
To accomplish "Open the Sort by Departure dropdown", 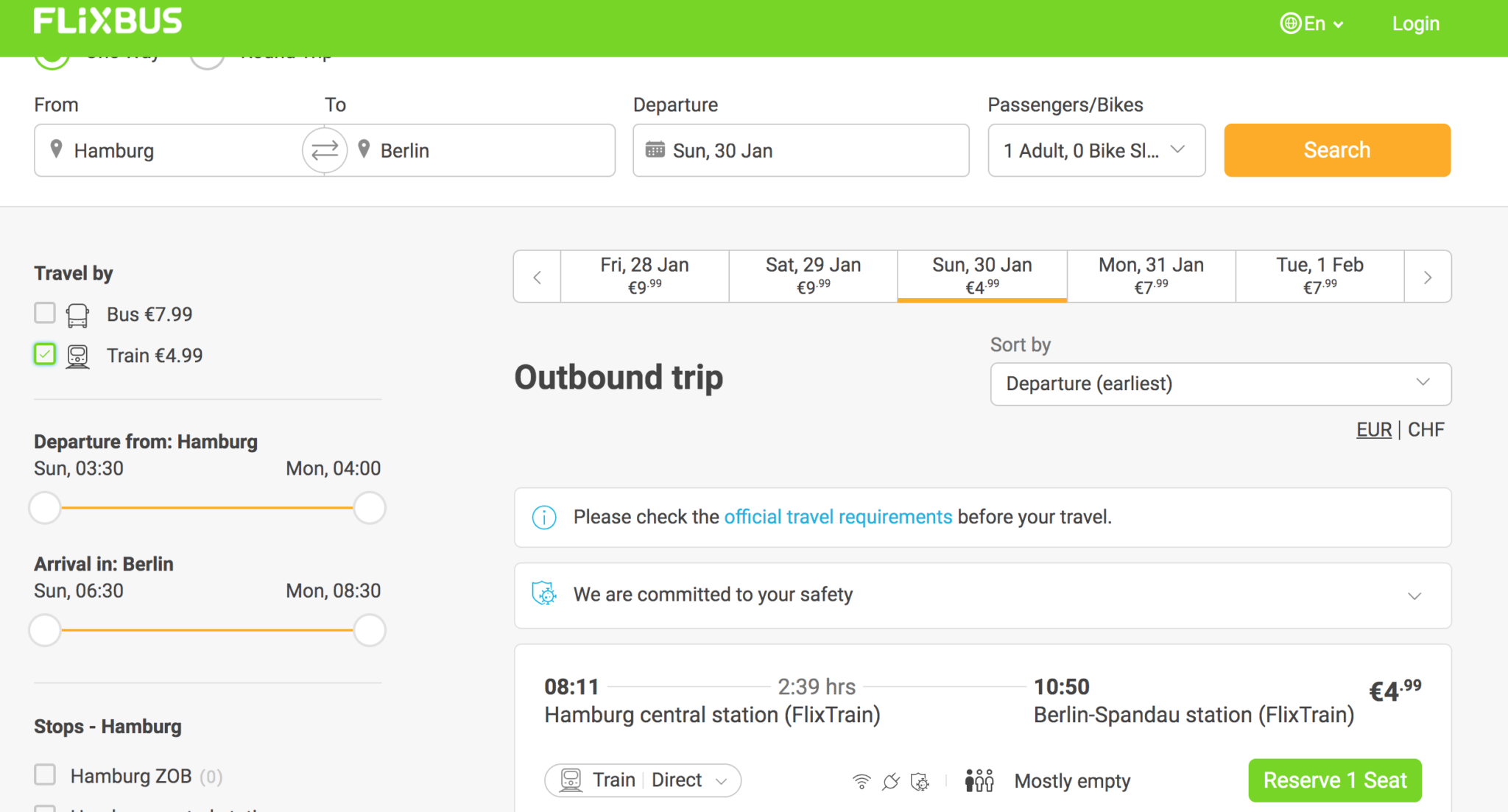I will [x=1221, y=384].
